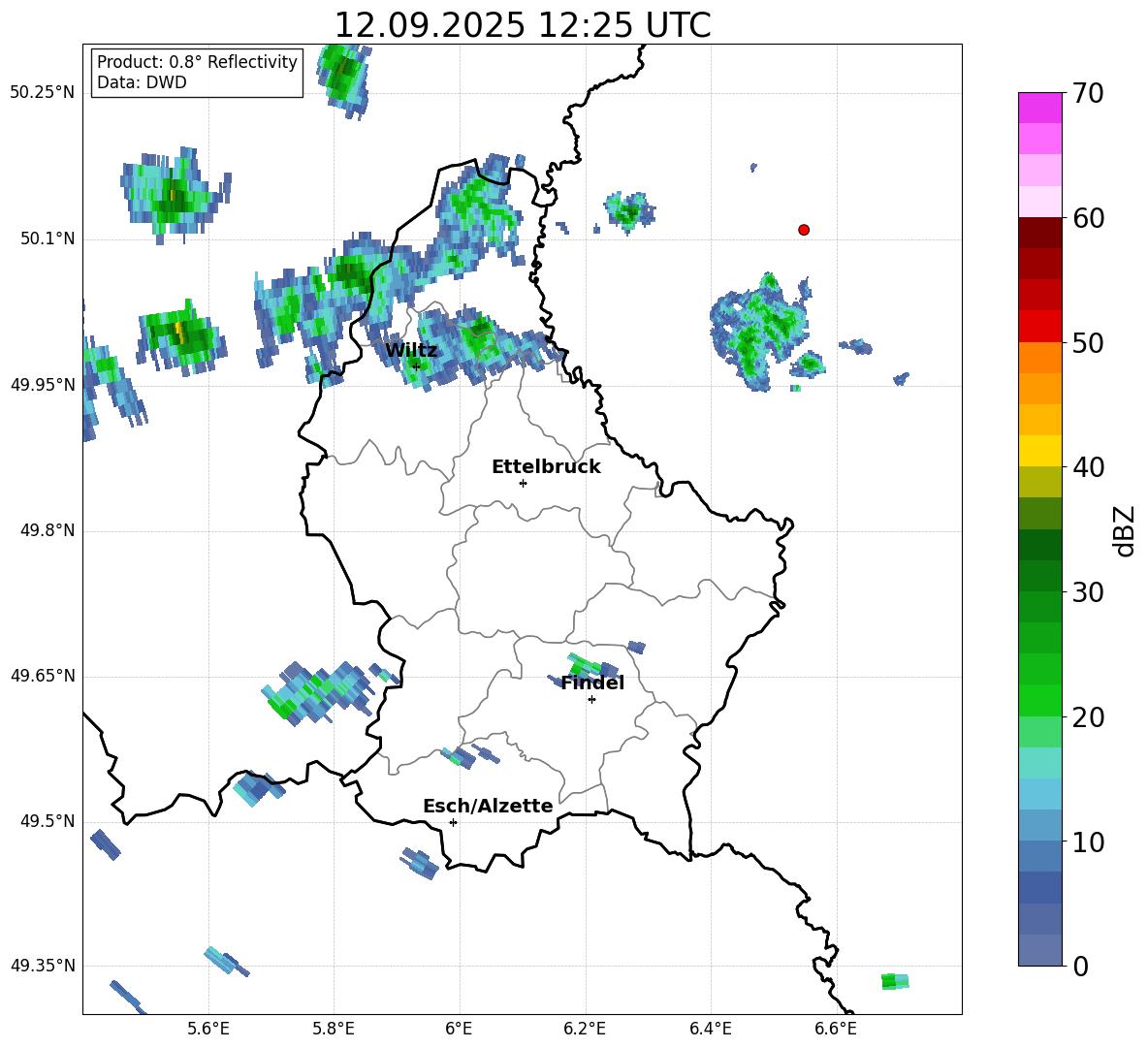Viewport: 1148px width, 1048px height.
Task: Click the red dot radar marker
Action: point(803,230)
